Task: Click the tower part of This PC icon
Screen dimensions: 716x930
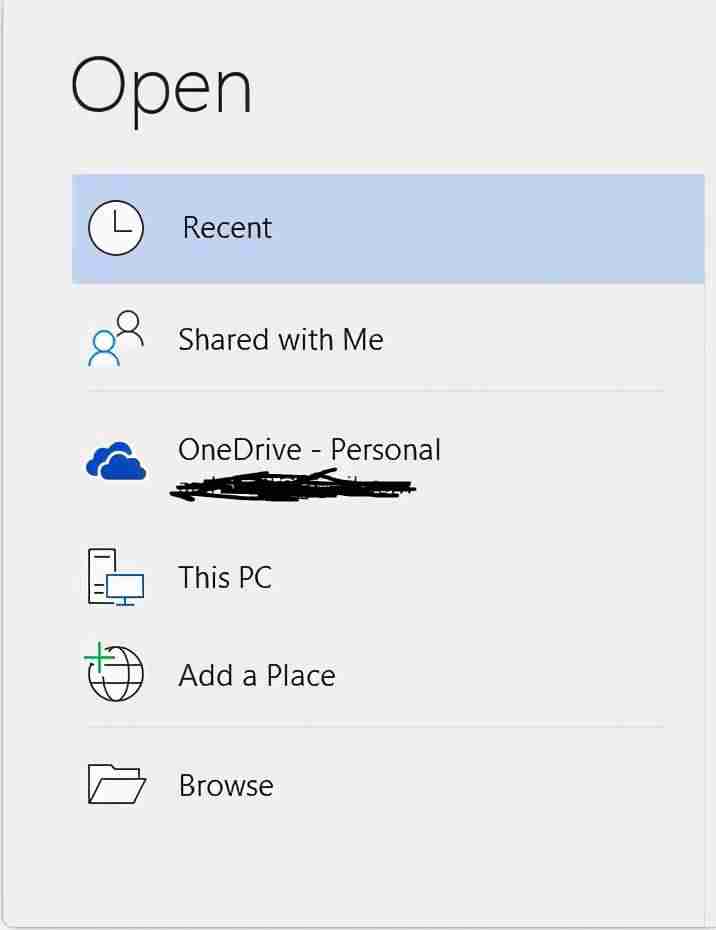Action: coord(100,575)
